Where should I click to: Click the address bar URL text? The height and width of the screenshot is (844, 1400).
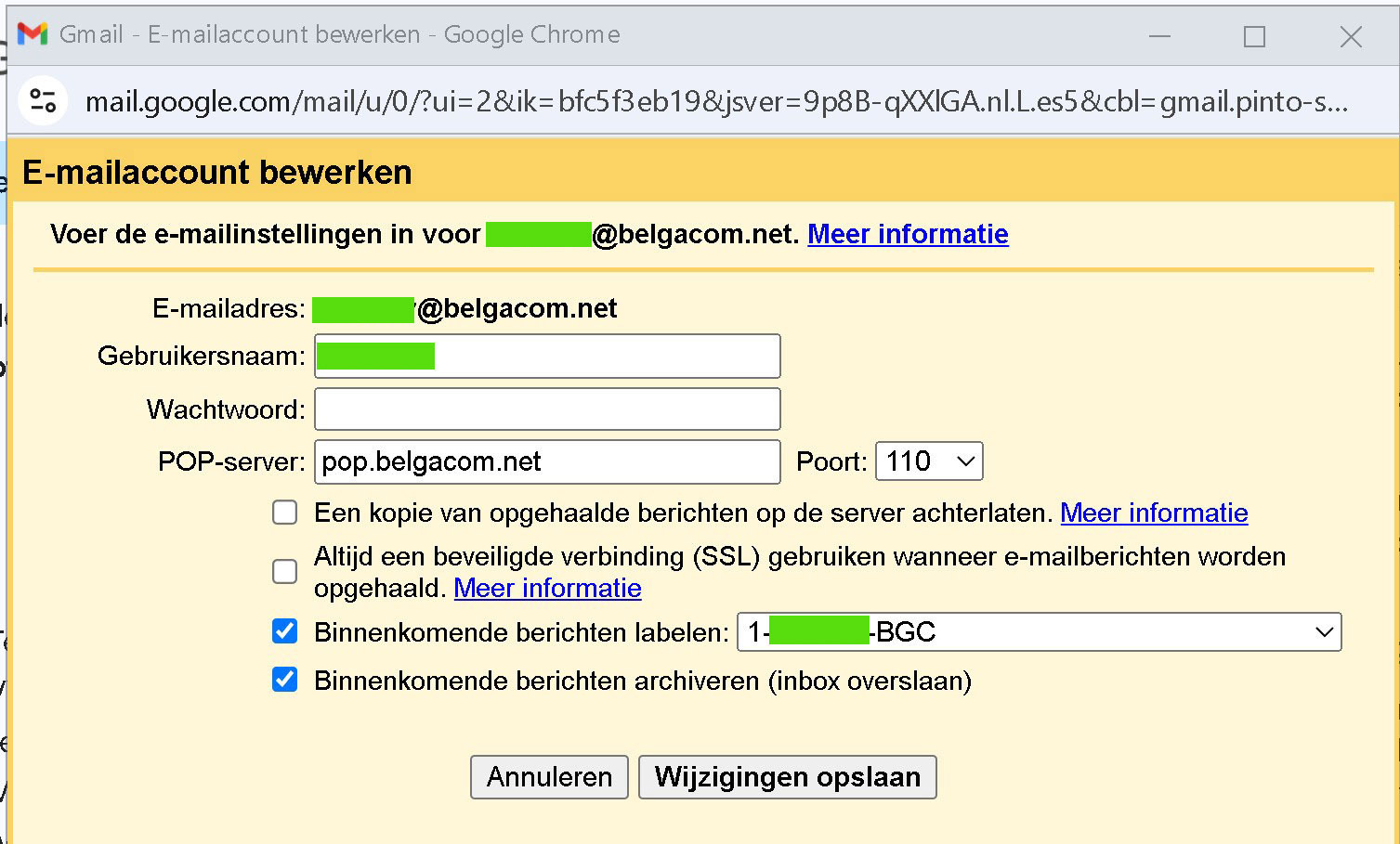click(715, 101)
